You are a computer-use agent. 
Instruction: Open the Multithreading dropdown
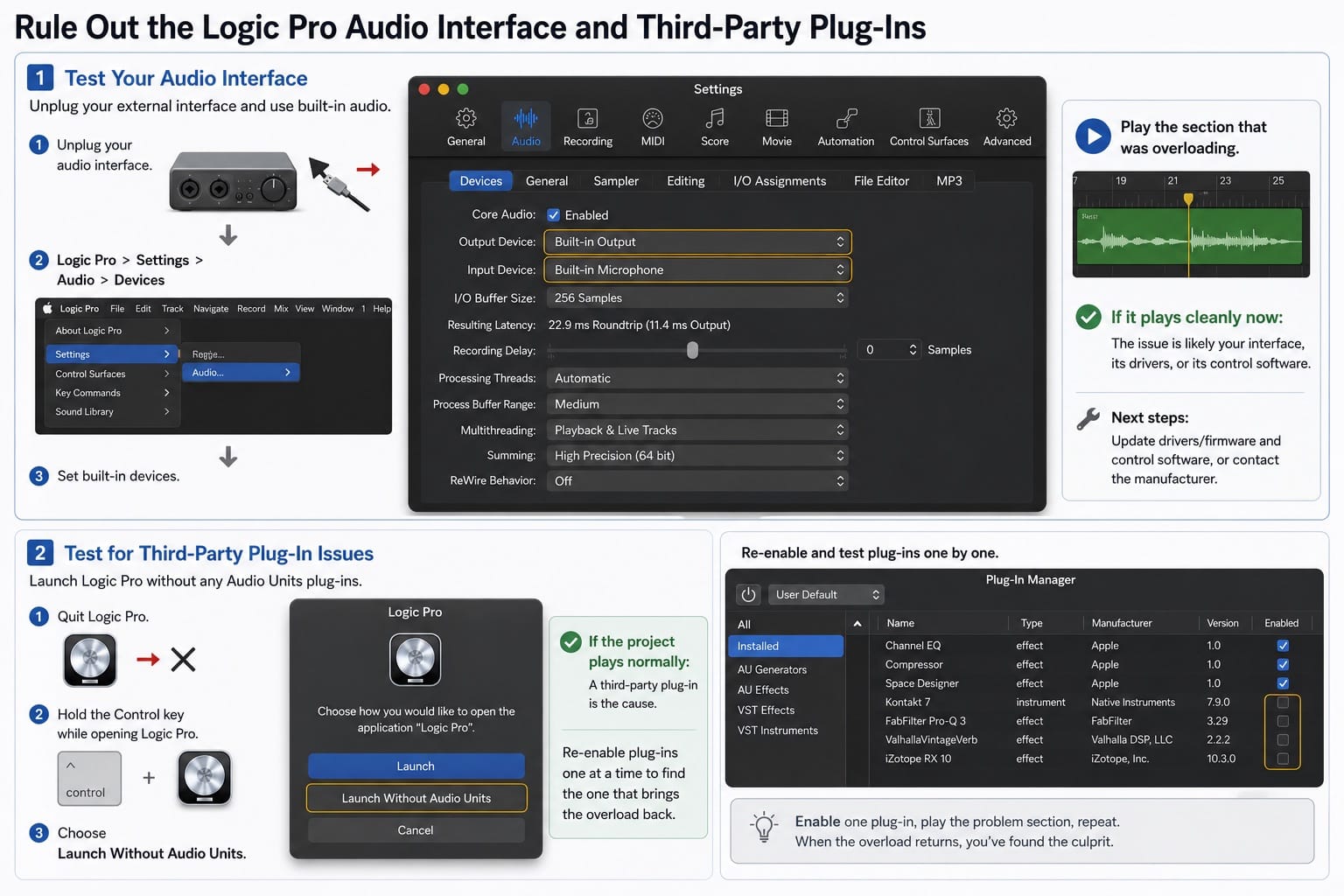click(697, 430)
